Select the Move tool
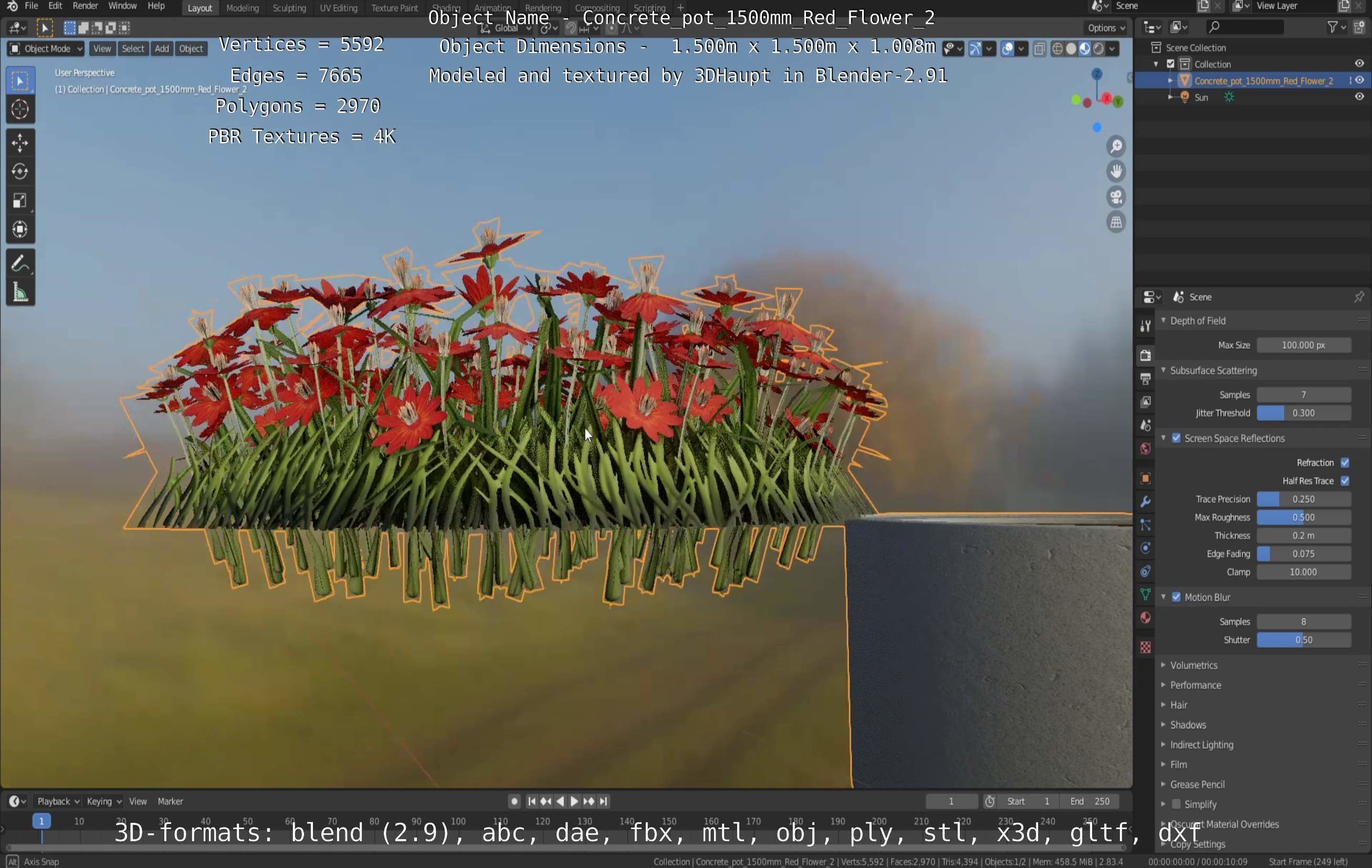1372x868 pixels. click(x=20, y=142)
